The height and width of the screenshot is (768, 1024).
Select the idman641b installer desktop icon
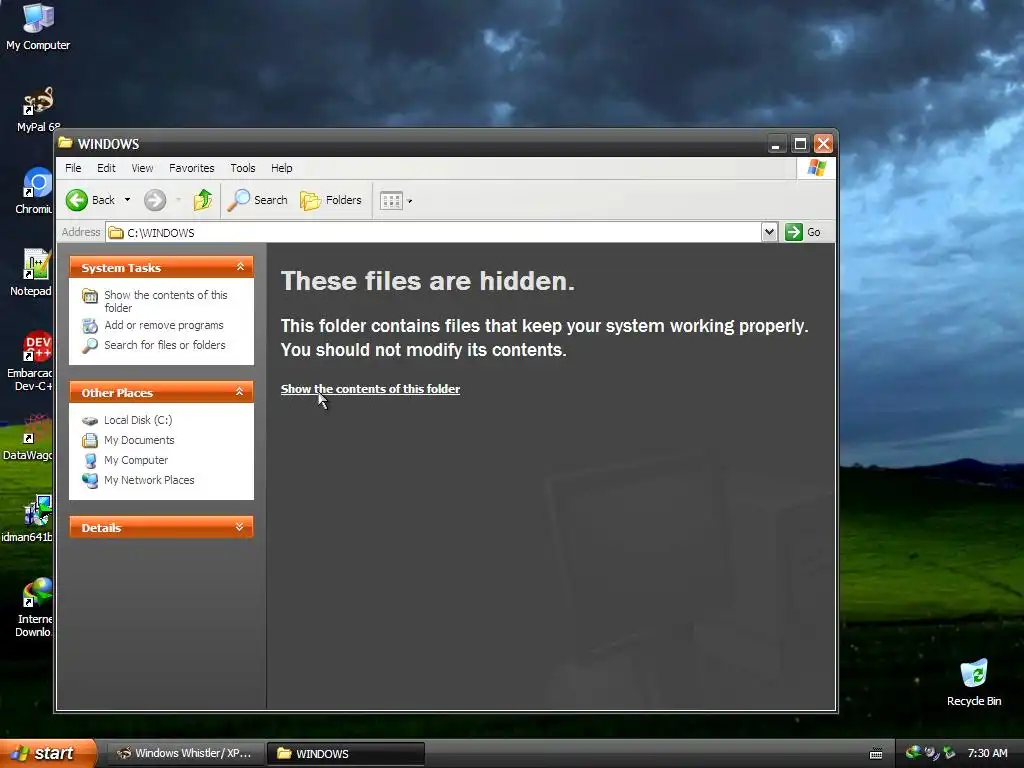(27, 519)
